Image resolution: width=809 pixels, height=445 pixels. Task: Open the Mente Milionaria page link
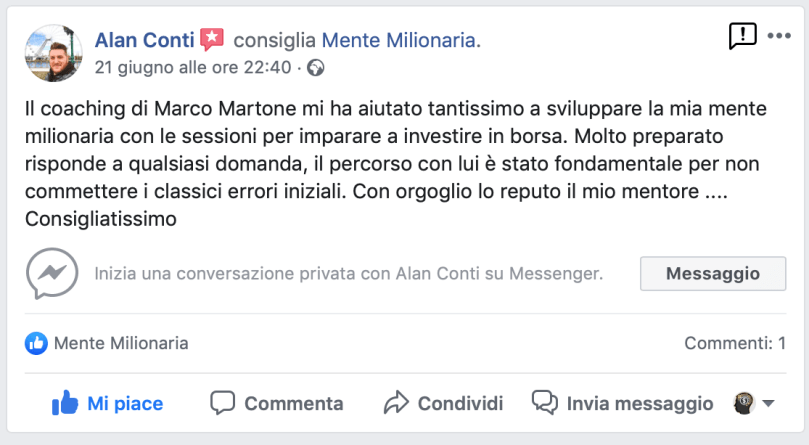point(399,40)
